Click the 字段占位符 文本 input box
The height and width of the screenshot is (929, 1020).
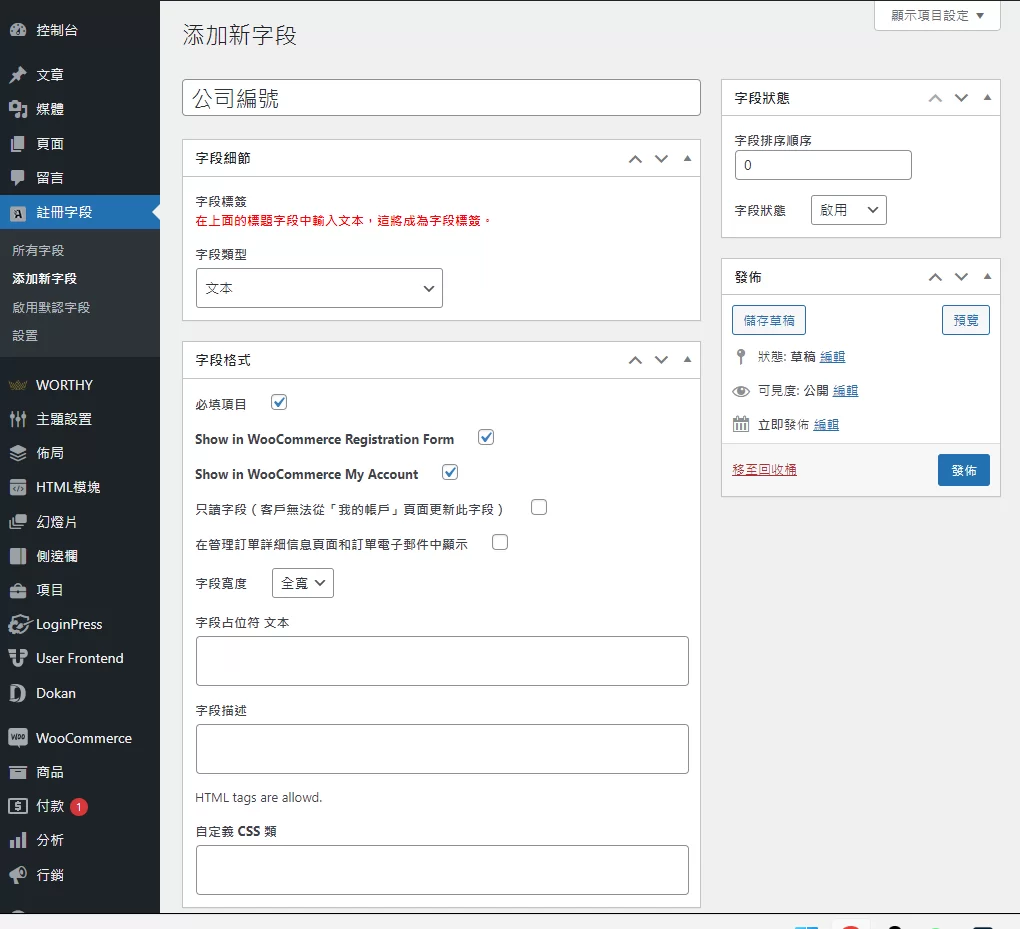(x=442, y=661)
